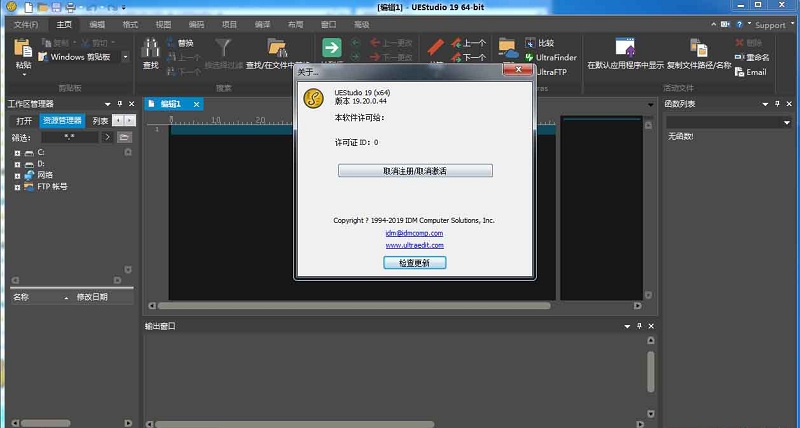Click Open folder icon in quick access toolbar
Image resolution: width=800 pixels, height=428 pixels.
[x=43, y=7]
